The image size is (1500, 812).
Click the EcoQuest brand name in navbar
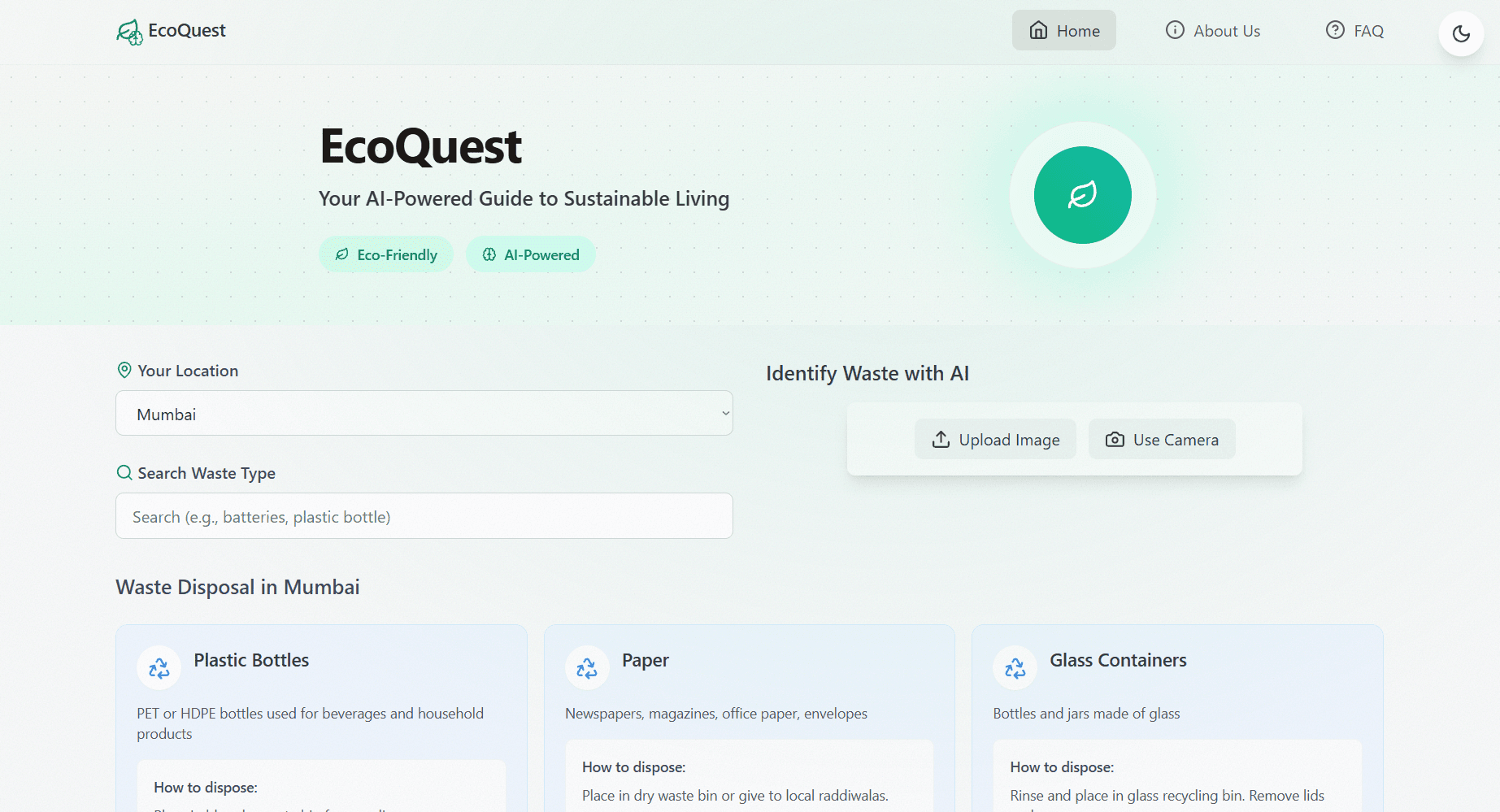point(187,31)
